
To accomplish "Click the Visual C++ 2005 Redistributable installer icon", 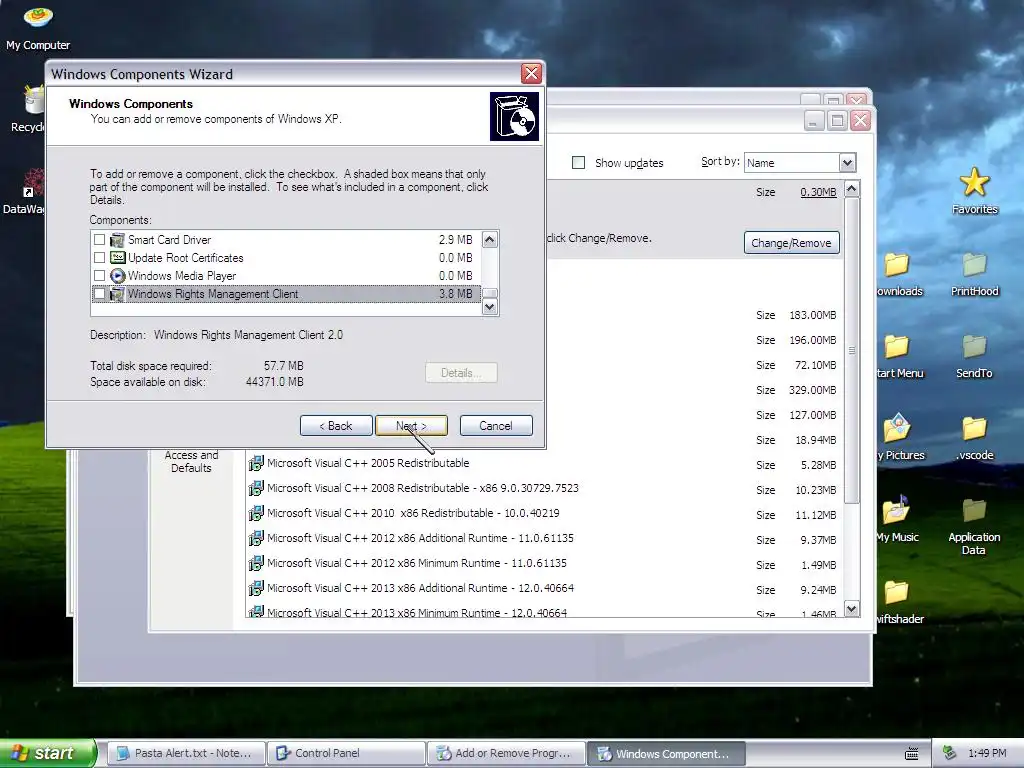I will [256, 463].
